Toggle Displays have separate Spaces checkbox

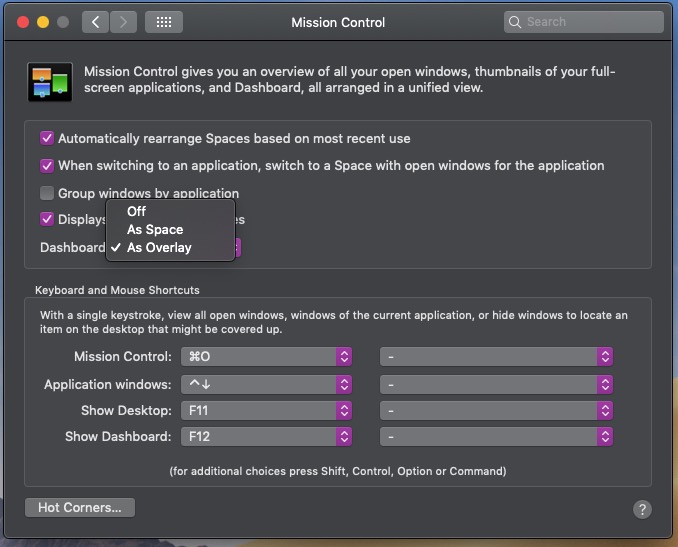pos(47,219)
